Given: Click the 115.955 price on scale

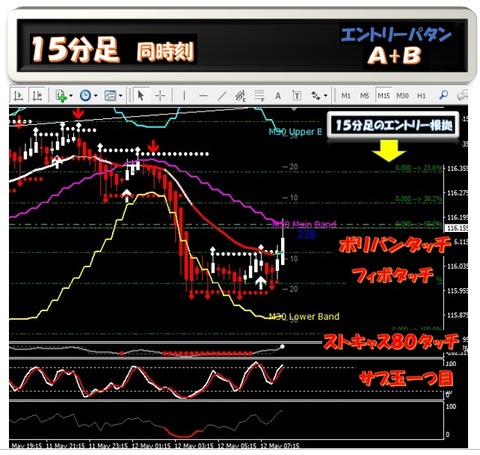Looking at the screenshot, I should click(457, 291).
